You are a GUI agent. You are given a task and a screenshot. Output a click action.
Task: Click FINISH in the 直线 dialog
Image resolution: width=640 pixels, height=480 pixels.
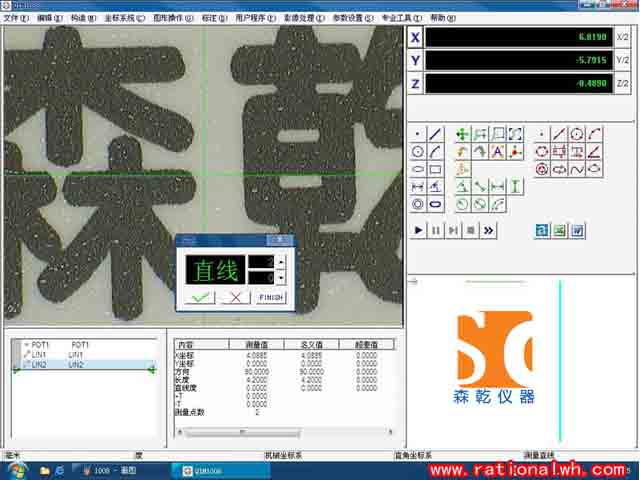[271, 297]
